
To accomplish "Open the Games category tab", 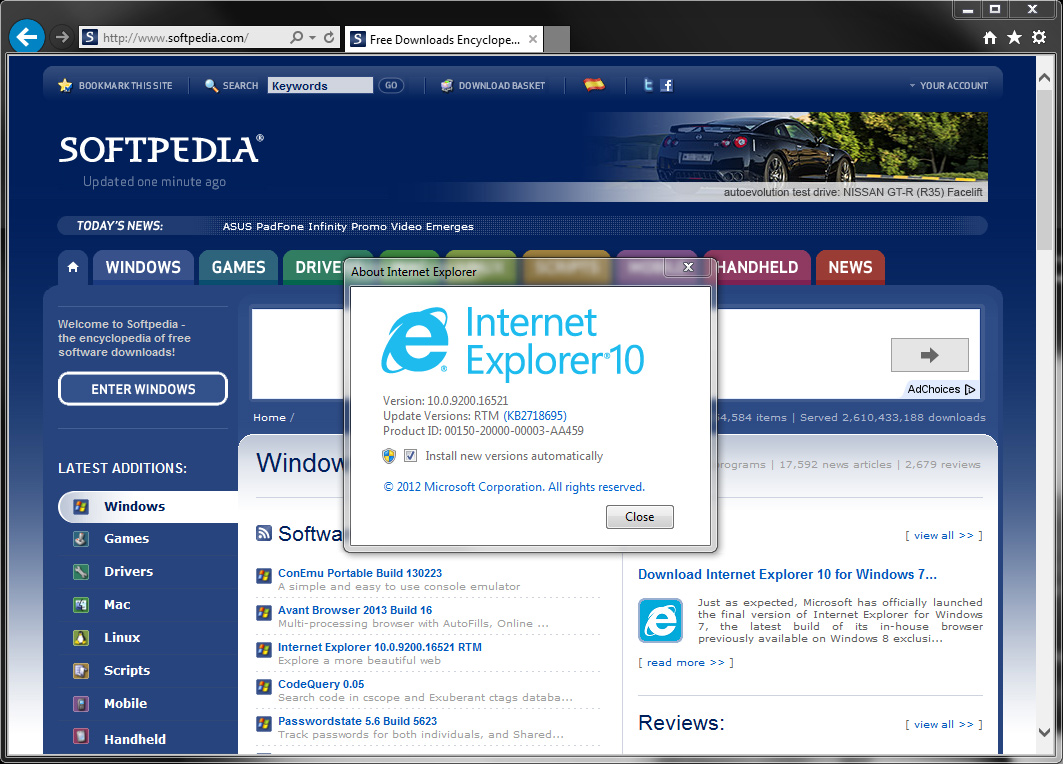I will 238,267.
